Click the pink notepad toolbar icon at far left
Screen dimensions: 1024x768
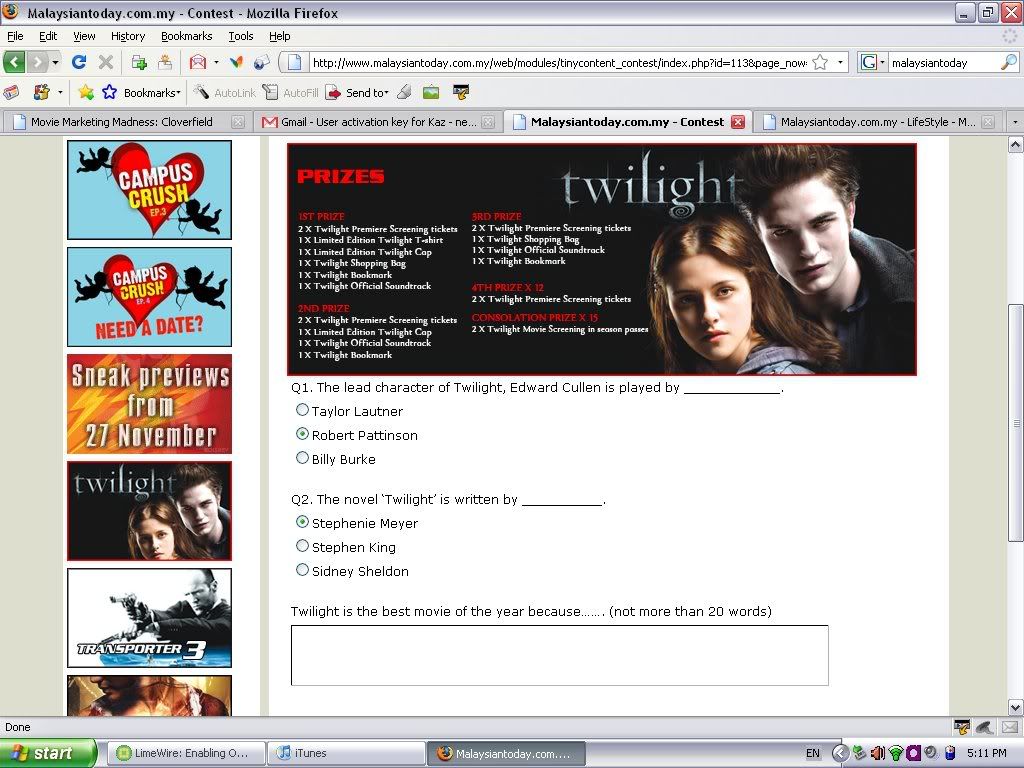[11, 92]
